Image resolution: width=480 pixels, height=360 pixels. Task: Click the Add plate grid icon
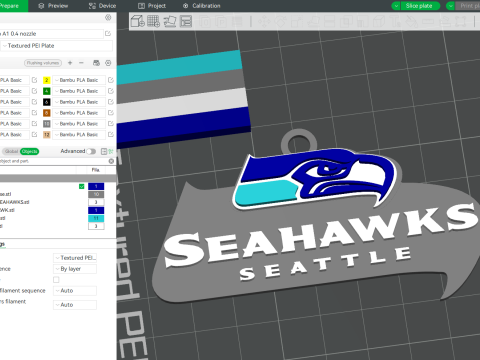point(154,21)
